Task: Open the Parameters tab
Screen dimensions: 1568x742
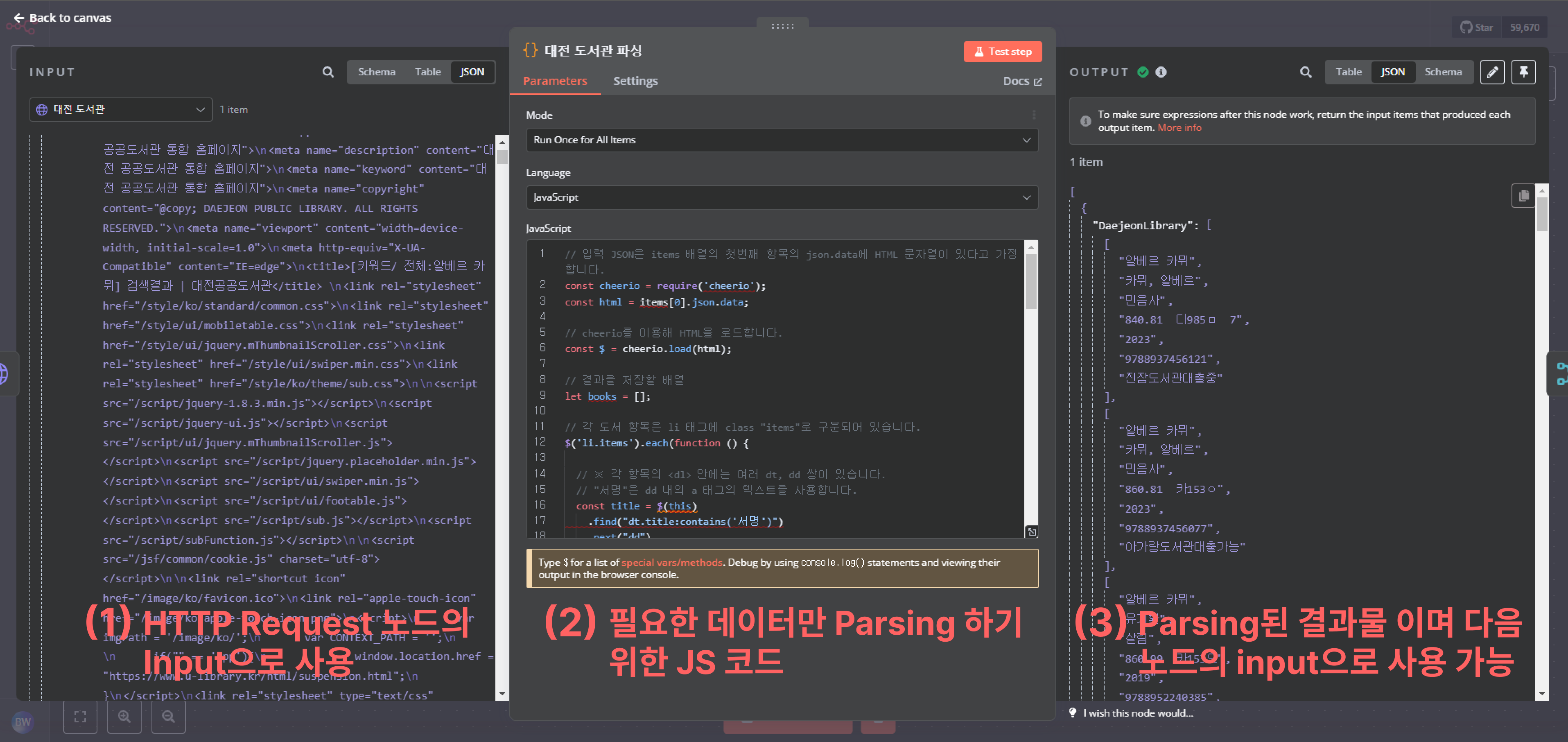Action: pyautogui.click(x=554, y=81)
